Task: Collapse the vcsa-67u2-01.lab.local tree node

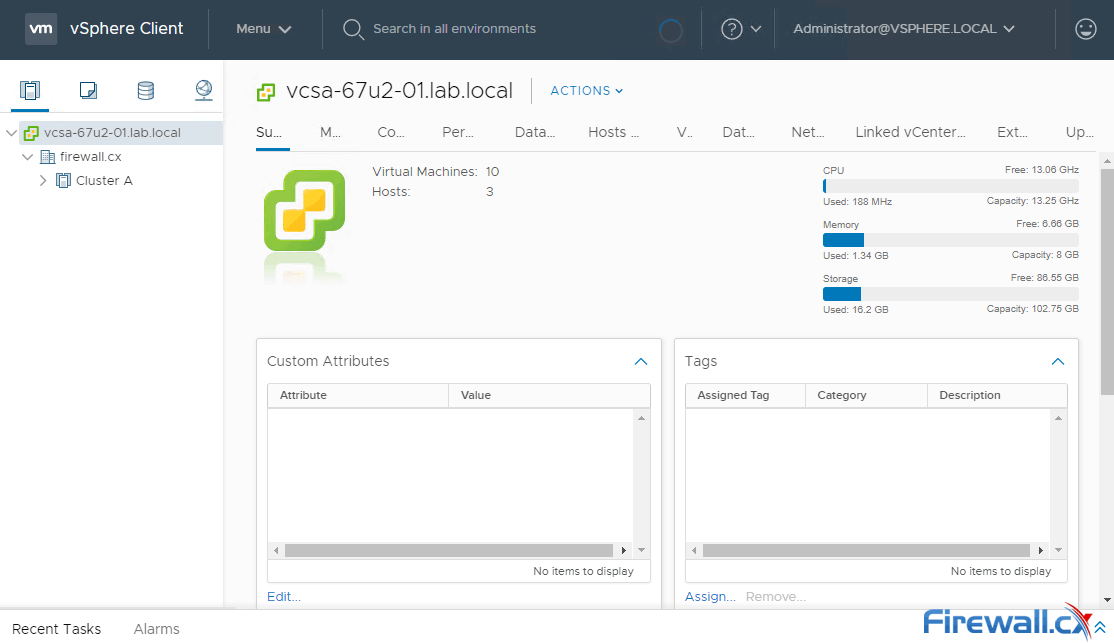Action: coord(11,133)
